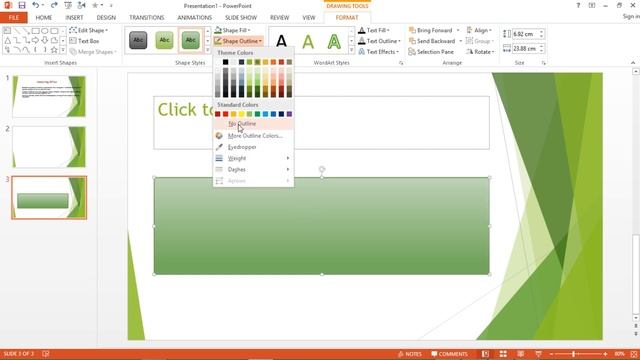Viewport: 640px width, 360px height.
Task: Open the Weight submenu
Action: click(x=253, y=158)
